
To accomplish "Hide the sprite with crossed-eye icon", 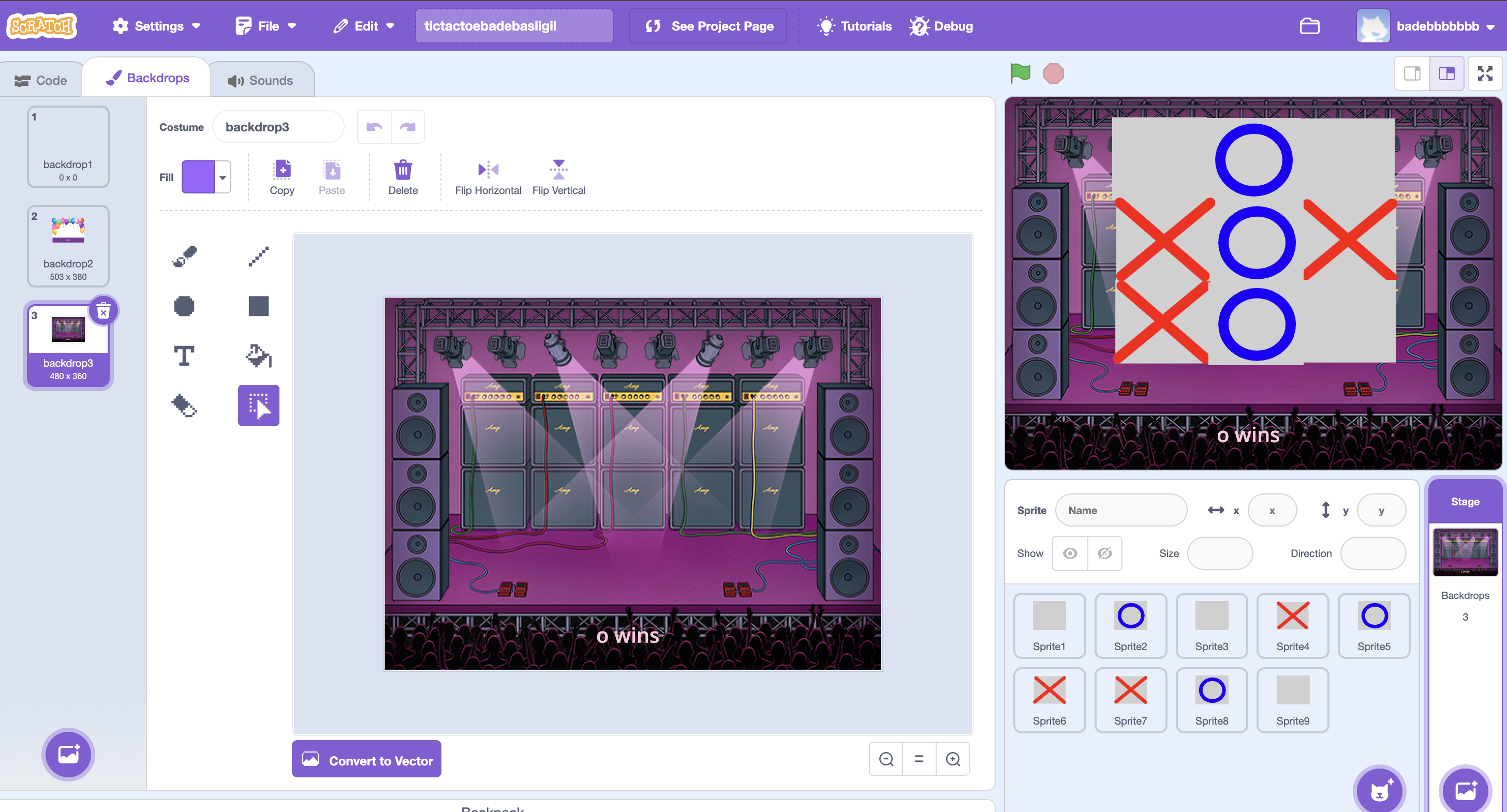I will click(1104, 553).
